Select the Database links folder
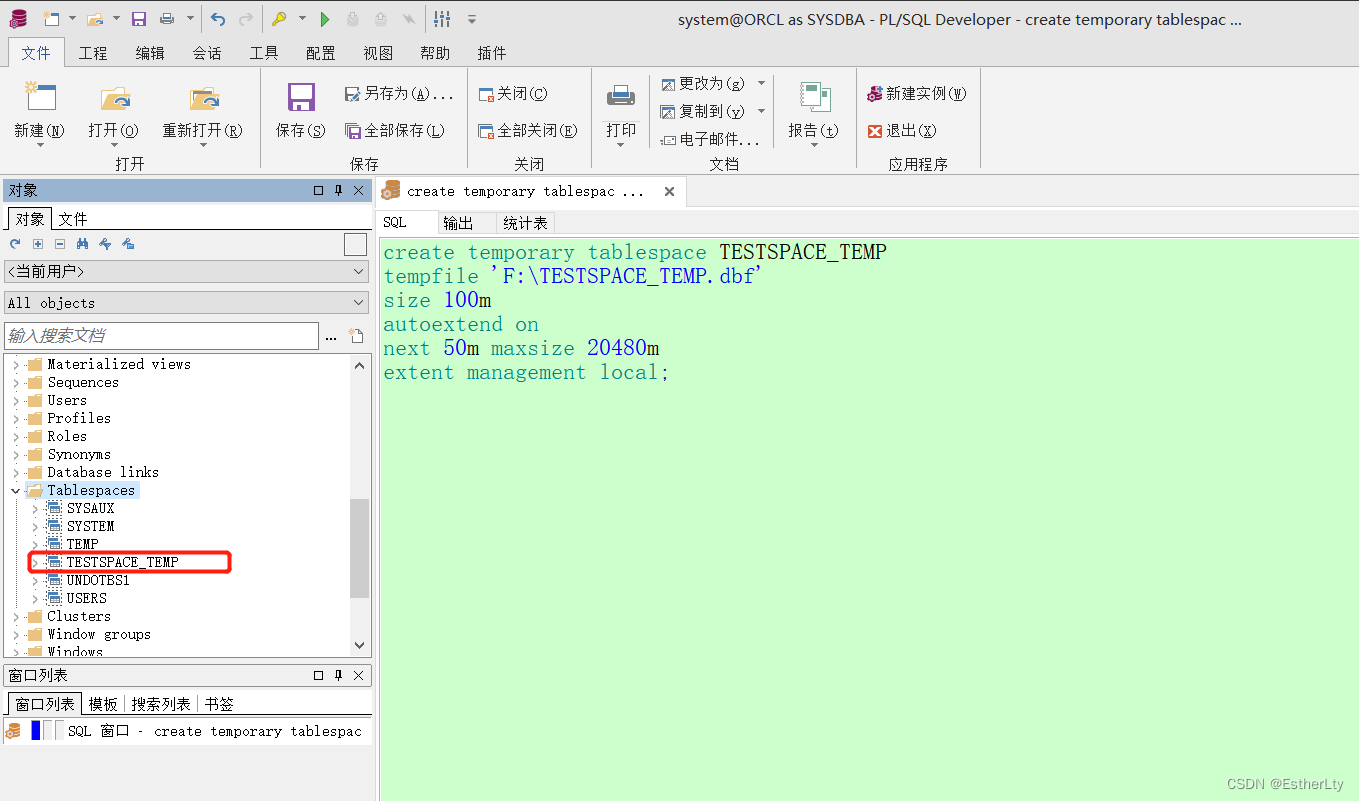 tap(103, 473)
